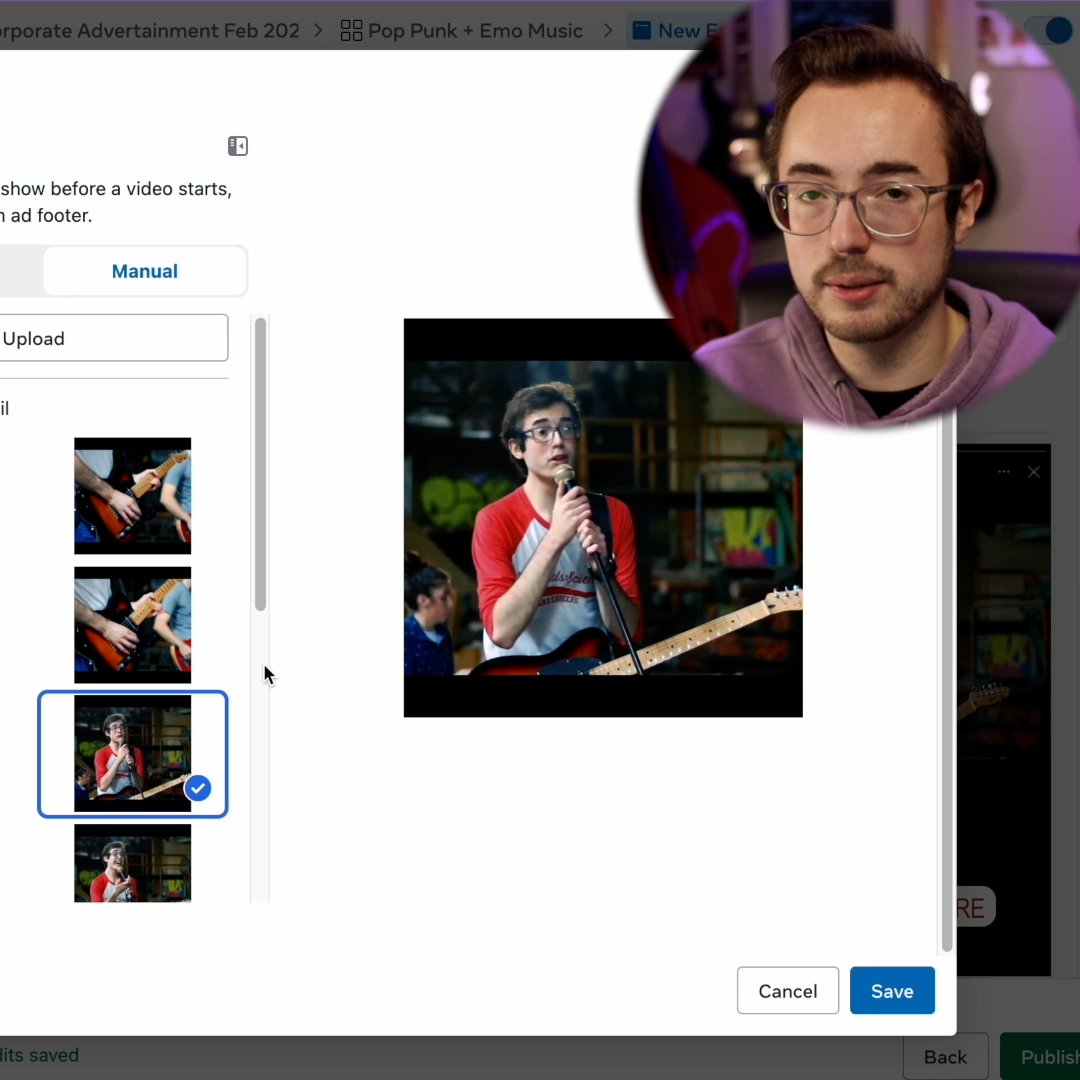The width and height of the screenshot is (1080, 1080).
Task: Click the blue checkmark badge
Action: tap(198, 788)
